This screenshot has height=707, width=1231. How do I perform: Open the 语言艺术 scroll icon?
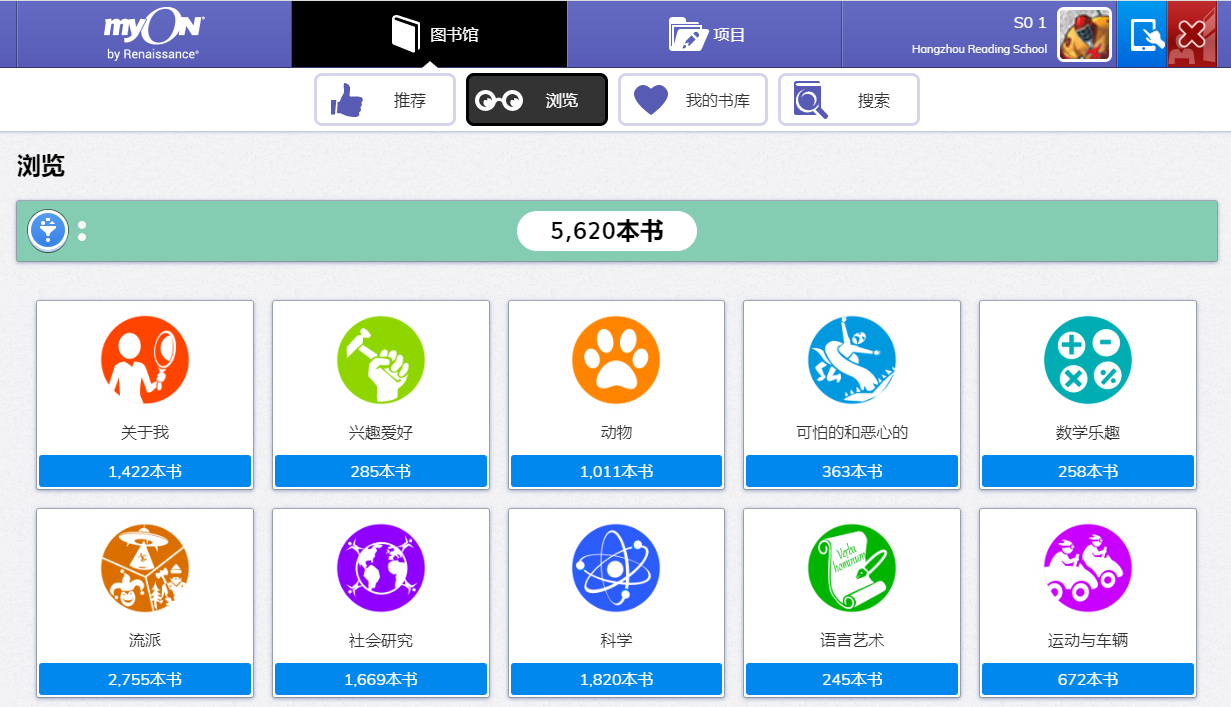coord(851,568)
